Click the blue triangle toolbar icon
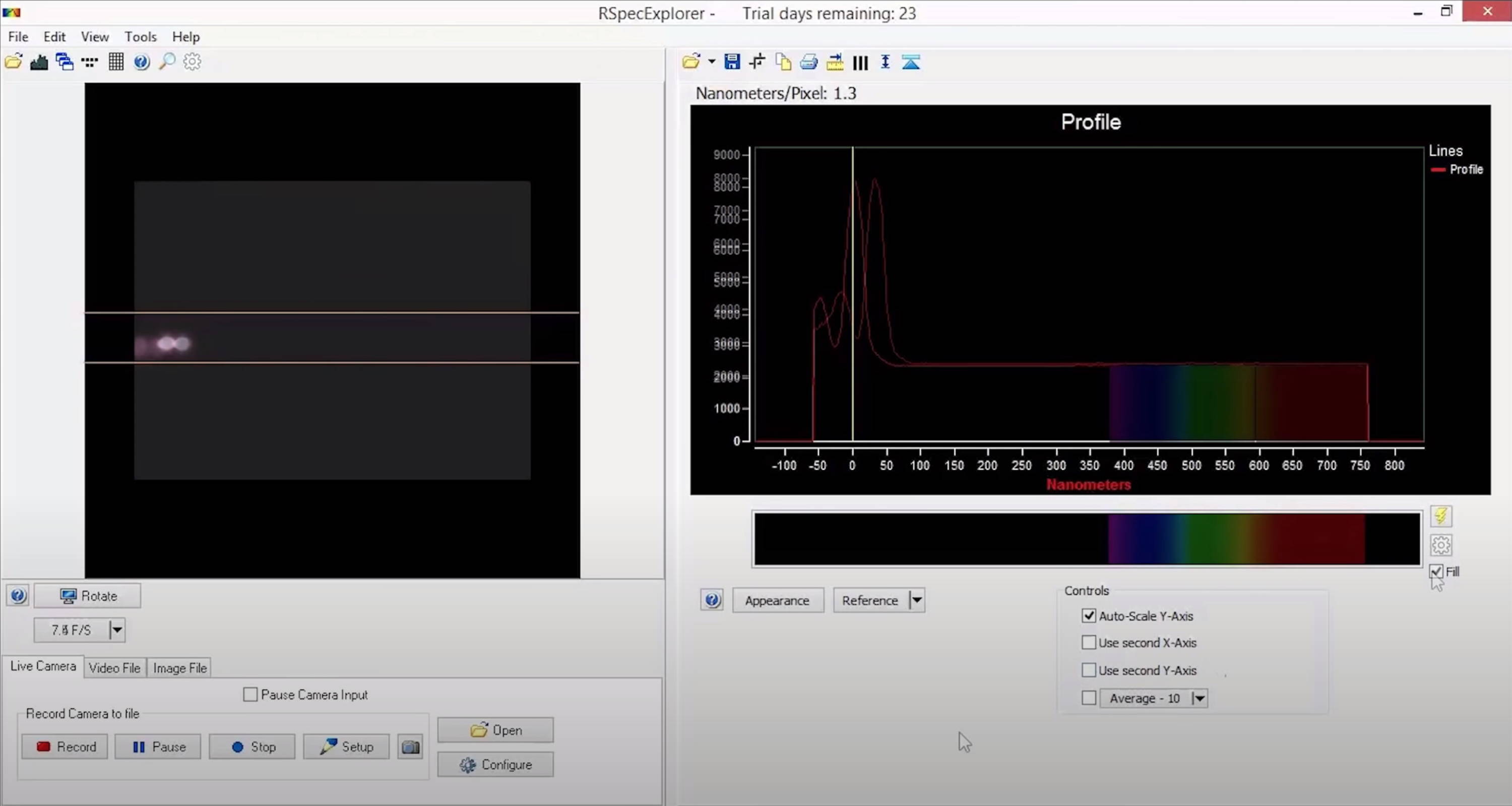Screen dimensions: 1512x806 pos(911,61)
